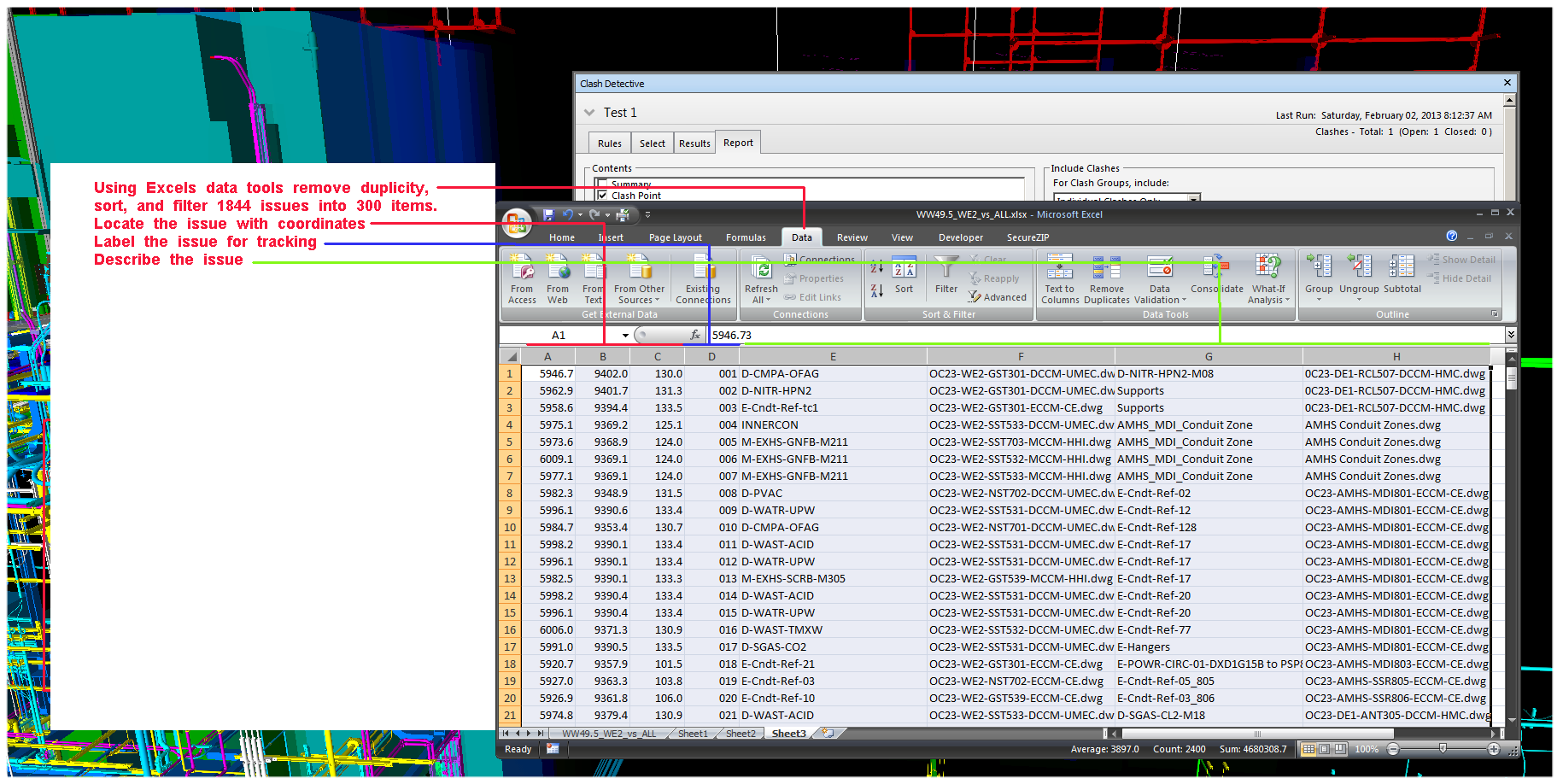Screen dimensions: 1563x784
Task: Switch to the Results tab in Clash Detective
Action: (694, 143)
